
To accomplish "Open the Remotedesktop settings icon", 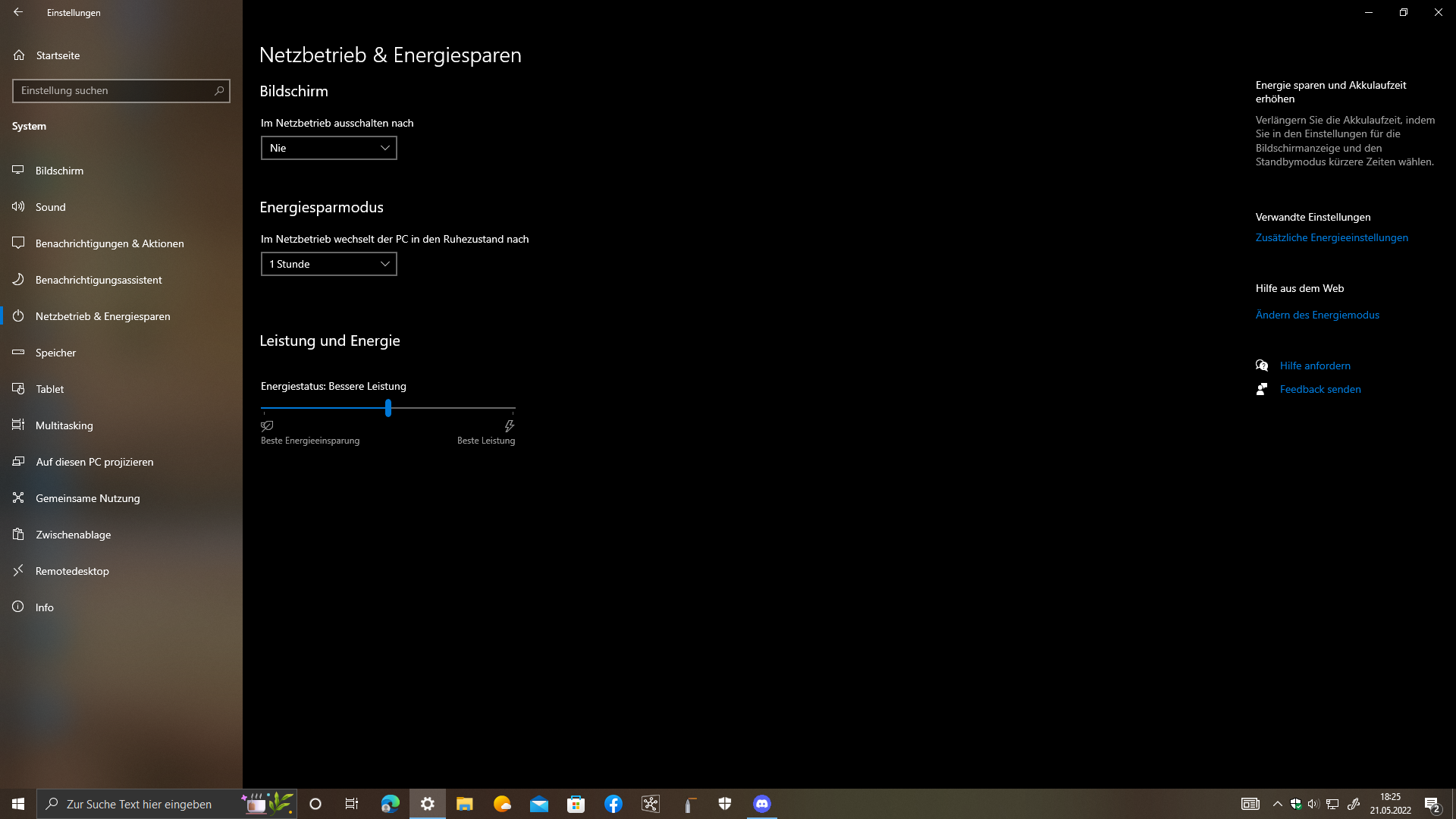I will (x=18, y=571).
